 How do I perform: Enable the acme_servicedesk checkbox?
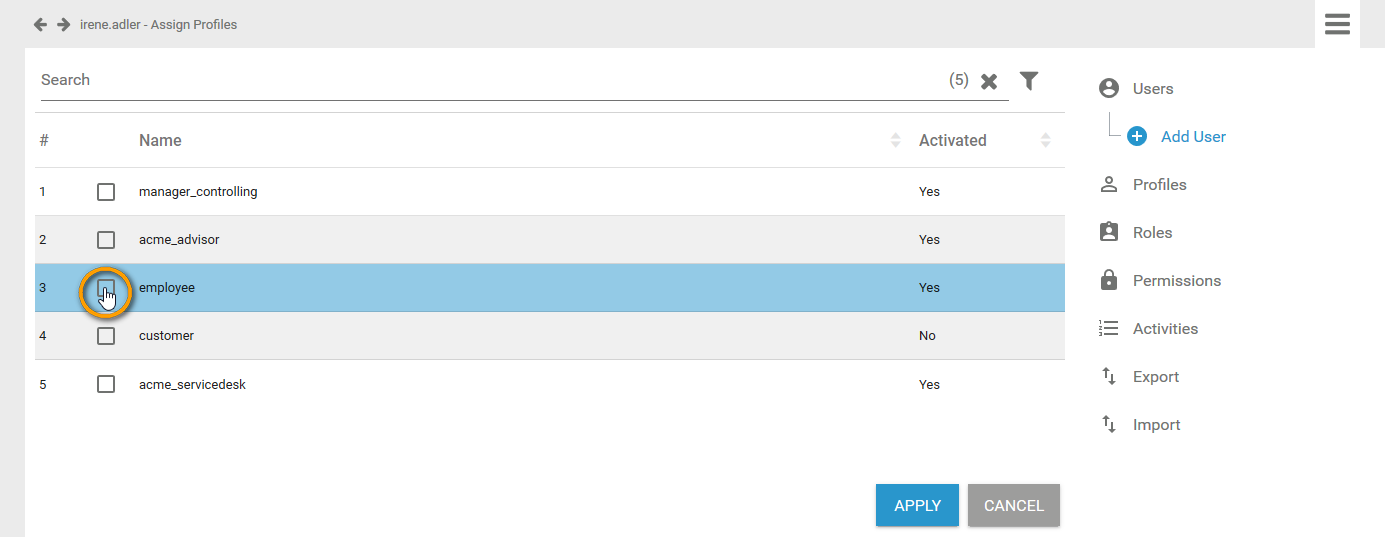click(x=106, y=384)
